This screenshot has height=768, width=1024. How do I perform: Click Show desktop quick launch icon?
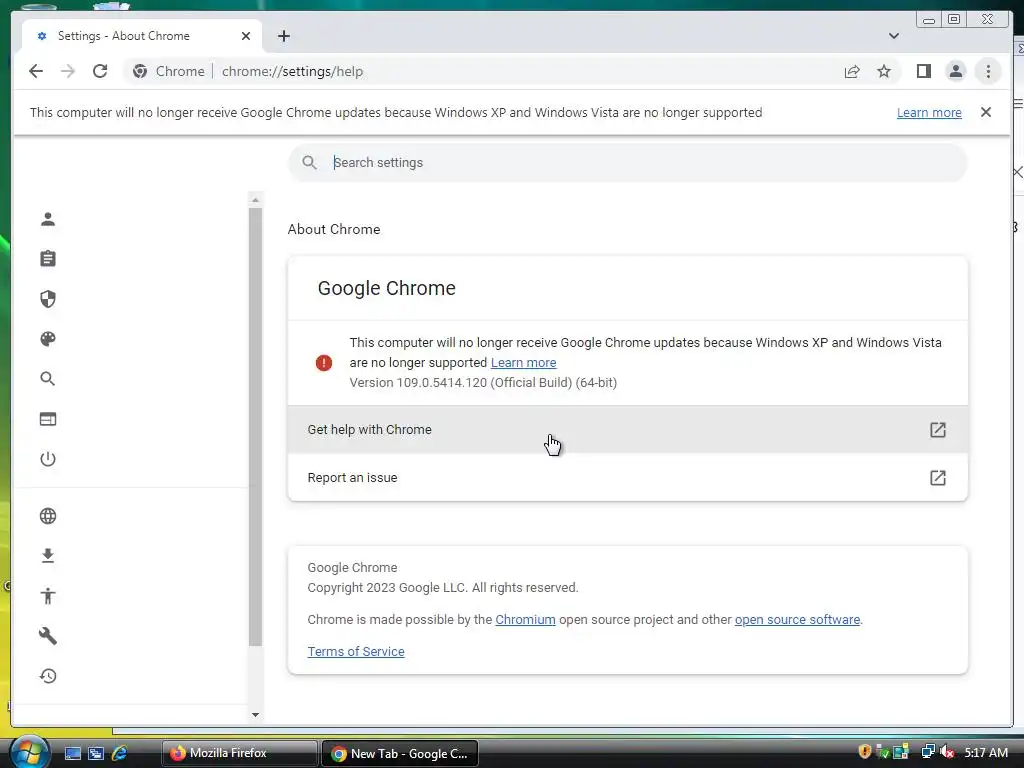[x=72, y=753]
